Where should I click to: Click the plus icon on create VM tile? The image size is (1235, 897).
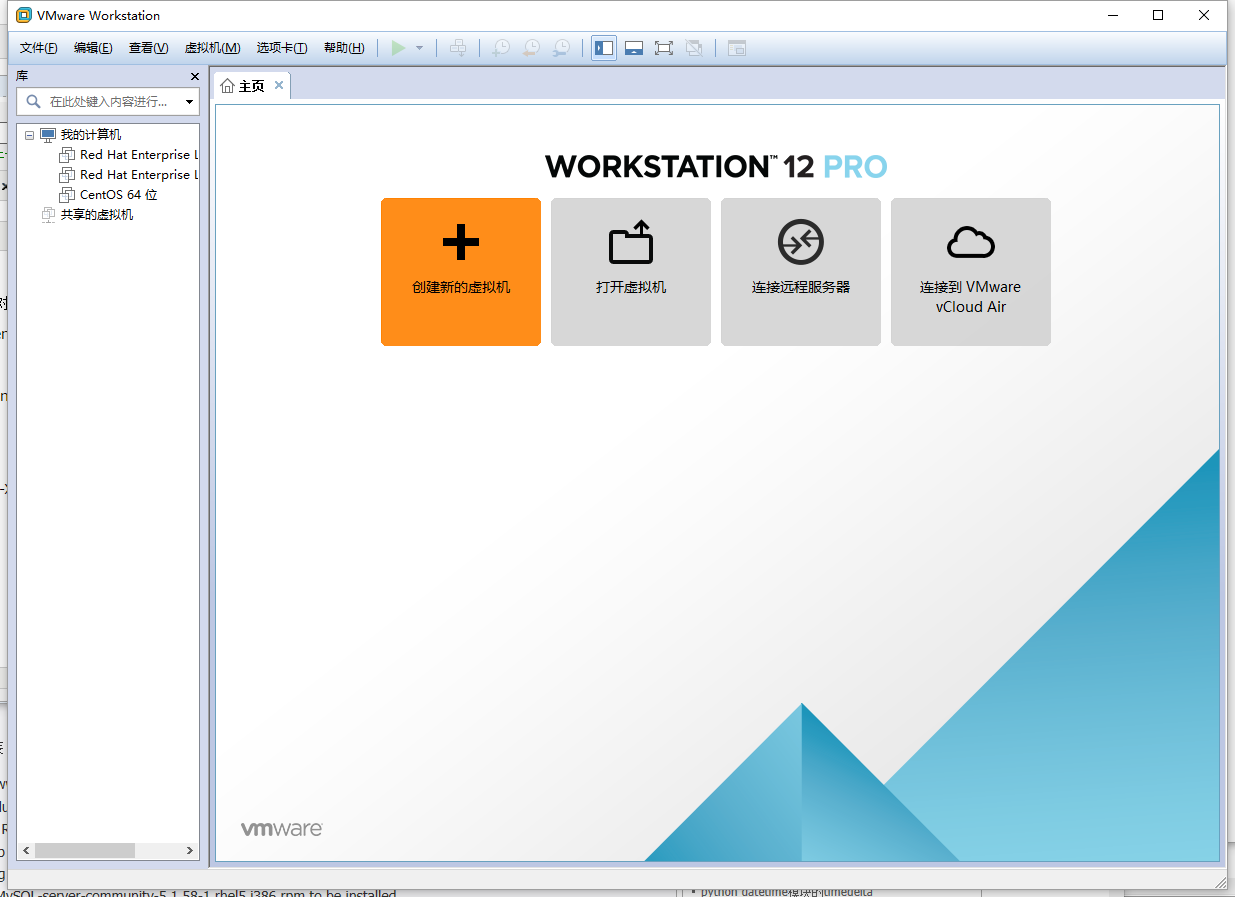tap(461, 241)
